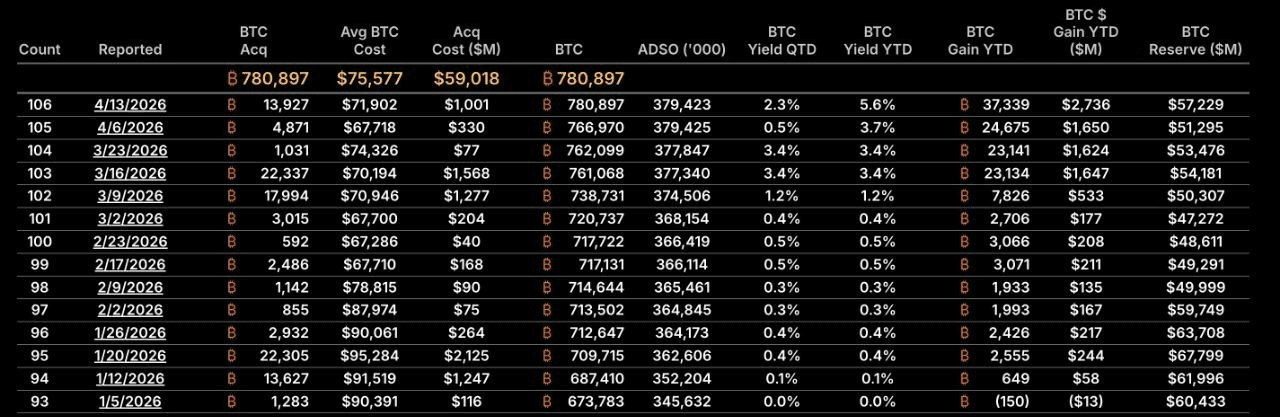Image resolution: width=1280 pixels, height=417 pixels.
Task: Open the 4/13/2026 reported date link
Action: pyautogui.click(x=130, y=105)
